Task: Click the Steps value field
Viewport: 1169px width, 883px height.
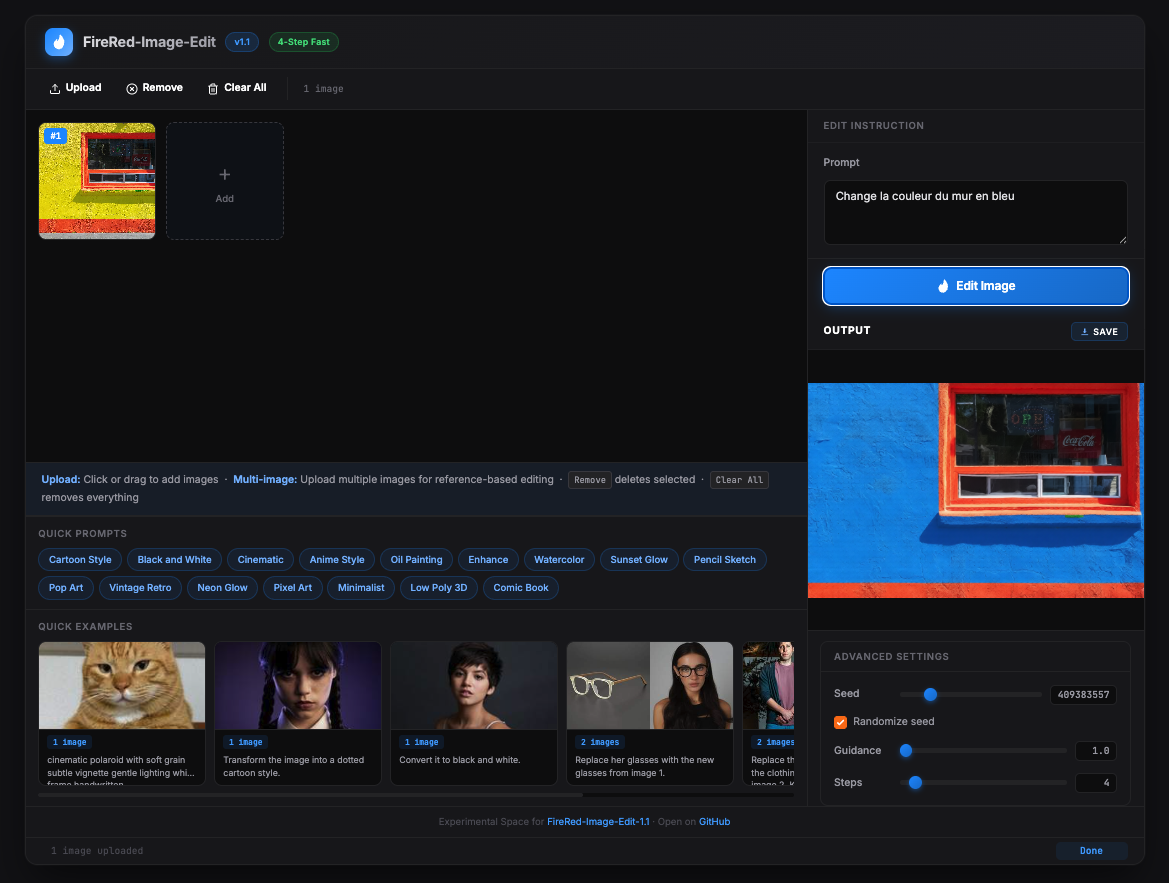Action: [x=1095, y=783]
